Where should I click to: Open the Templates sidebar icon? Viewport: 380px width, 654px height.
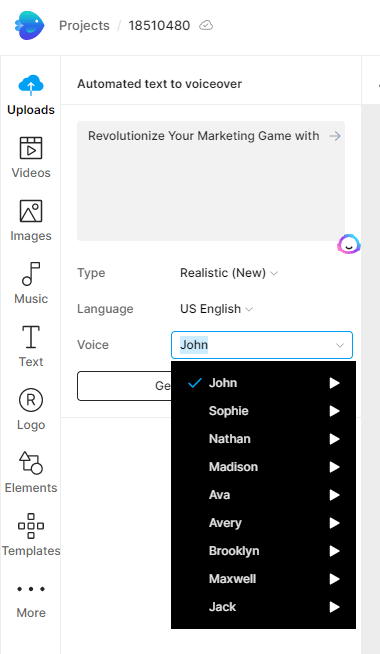[x=31, y=526]
